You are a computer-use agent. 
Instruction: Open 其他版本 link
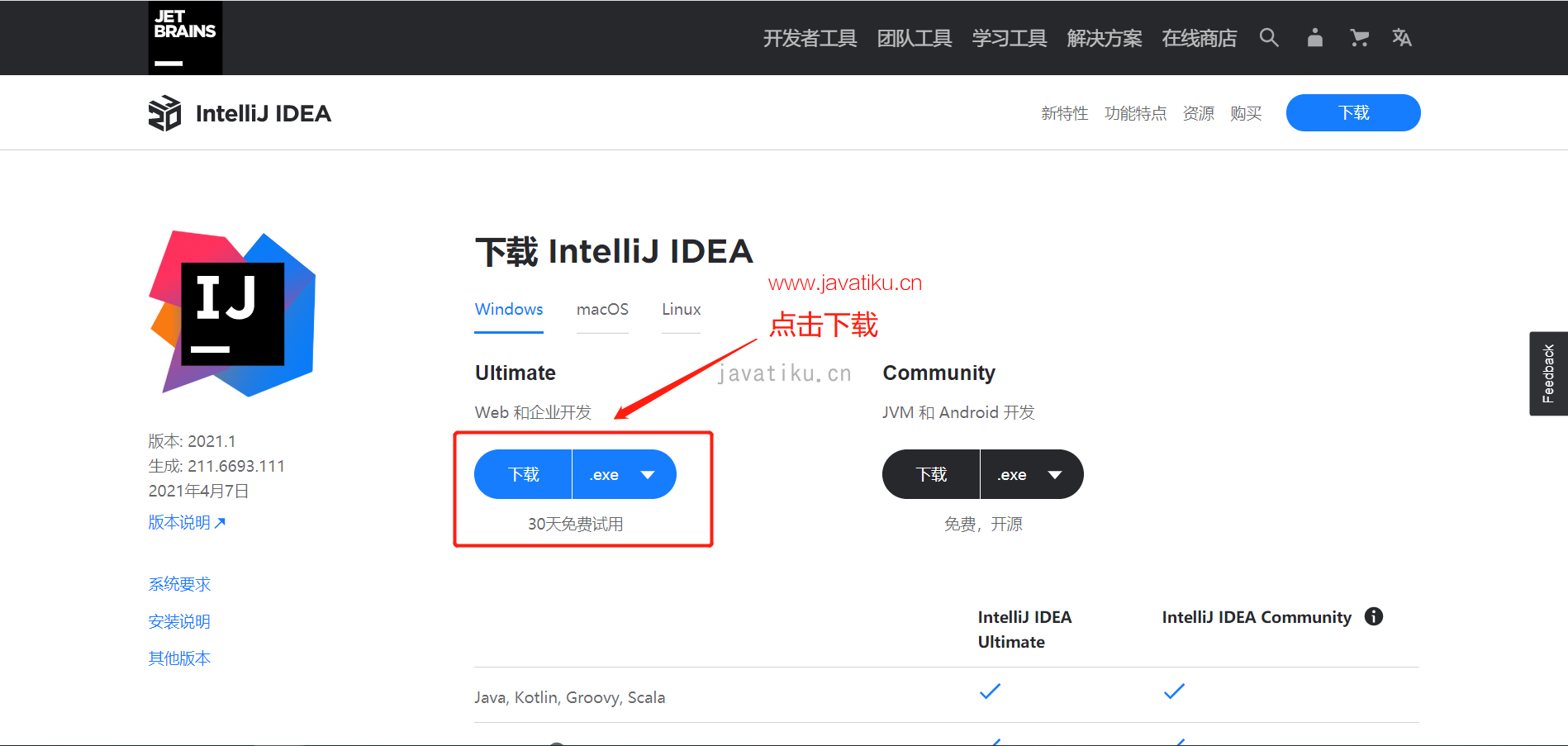click(x=179, y=658)
